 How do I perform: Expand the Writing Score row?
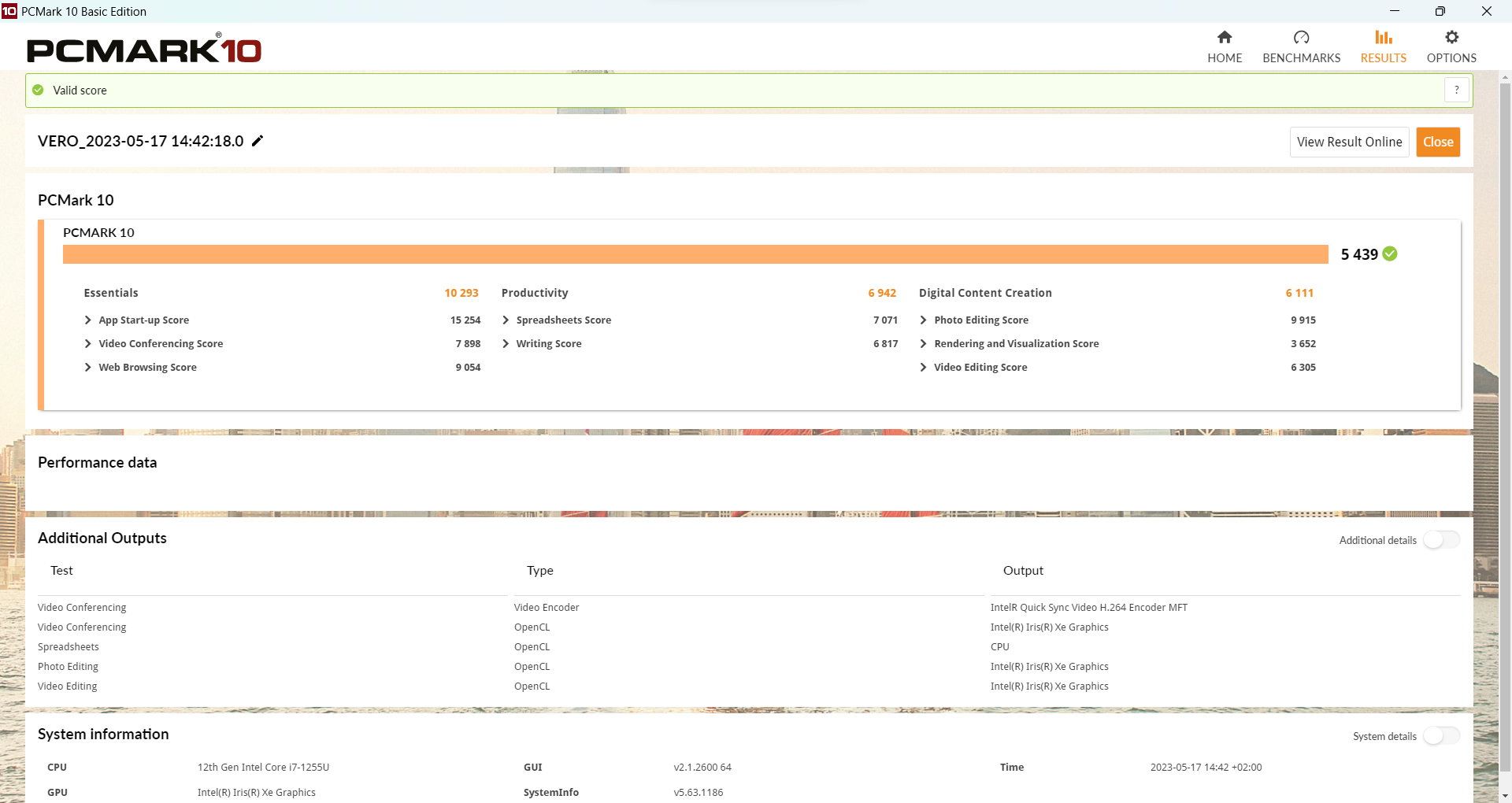[x=506, y=344]
